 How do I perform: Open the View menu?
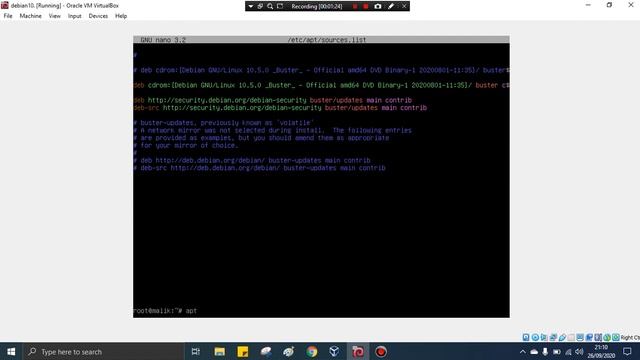[54, 16]
